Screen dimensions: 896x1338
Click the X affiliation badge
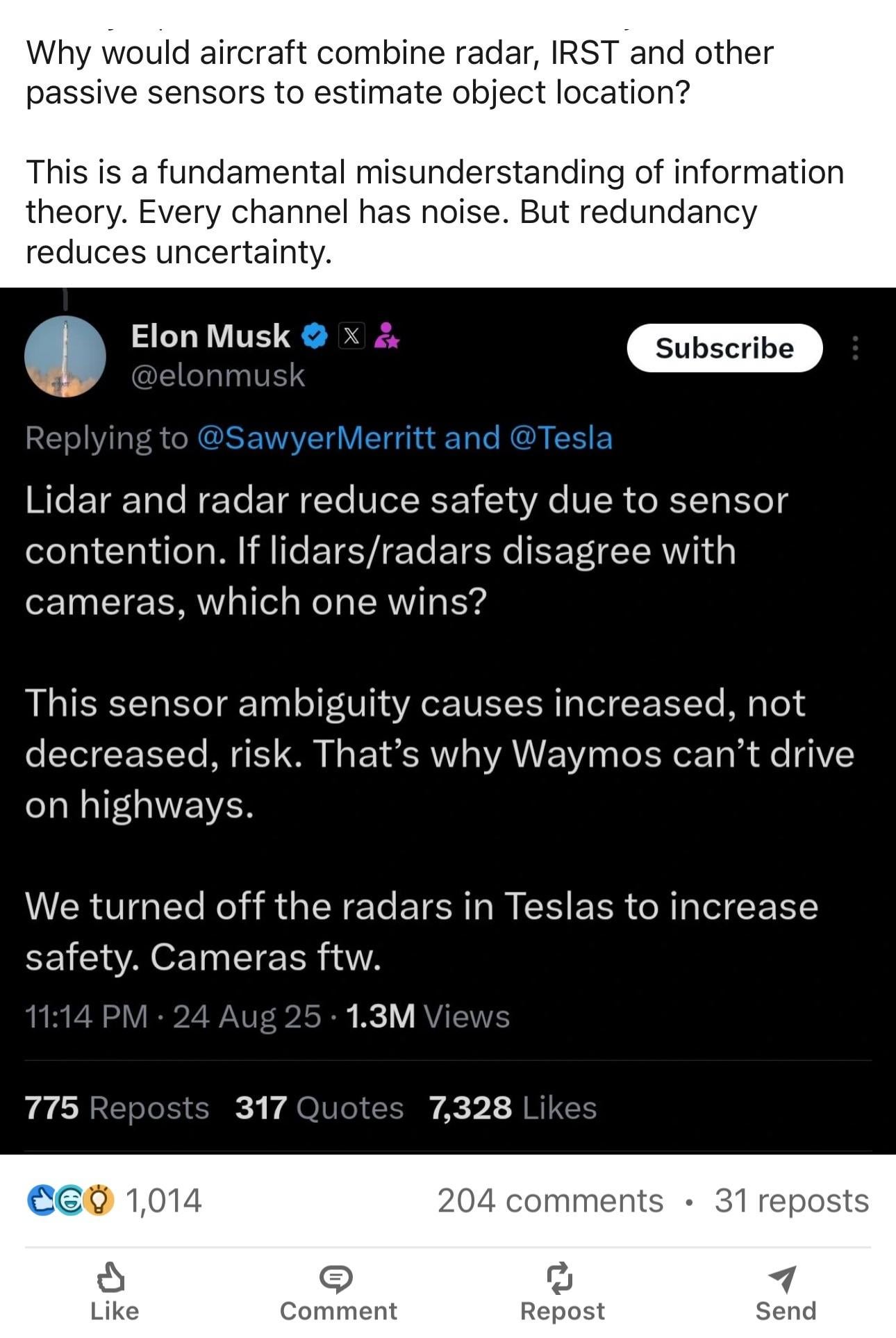(x=351, y=337)
